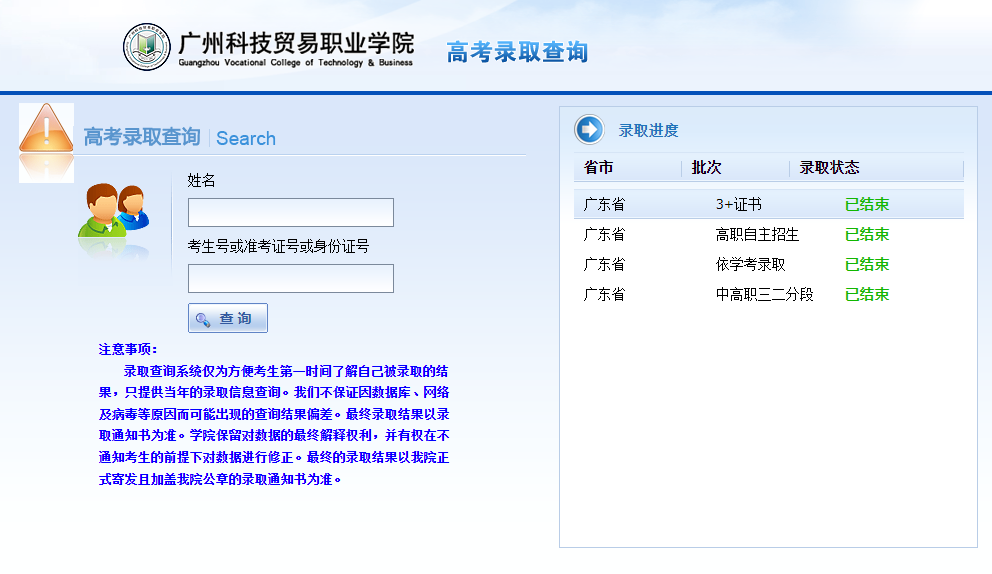Click 广东省 in the 高职自主招生 row
Image resolution: width=992 pixels, height=574 pixels.
click(604, 234)
